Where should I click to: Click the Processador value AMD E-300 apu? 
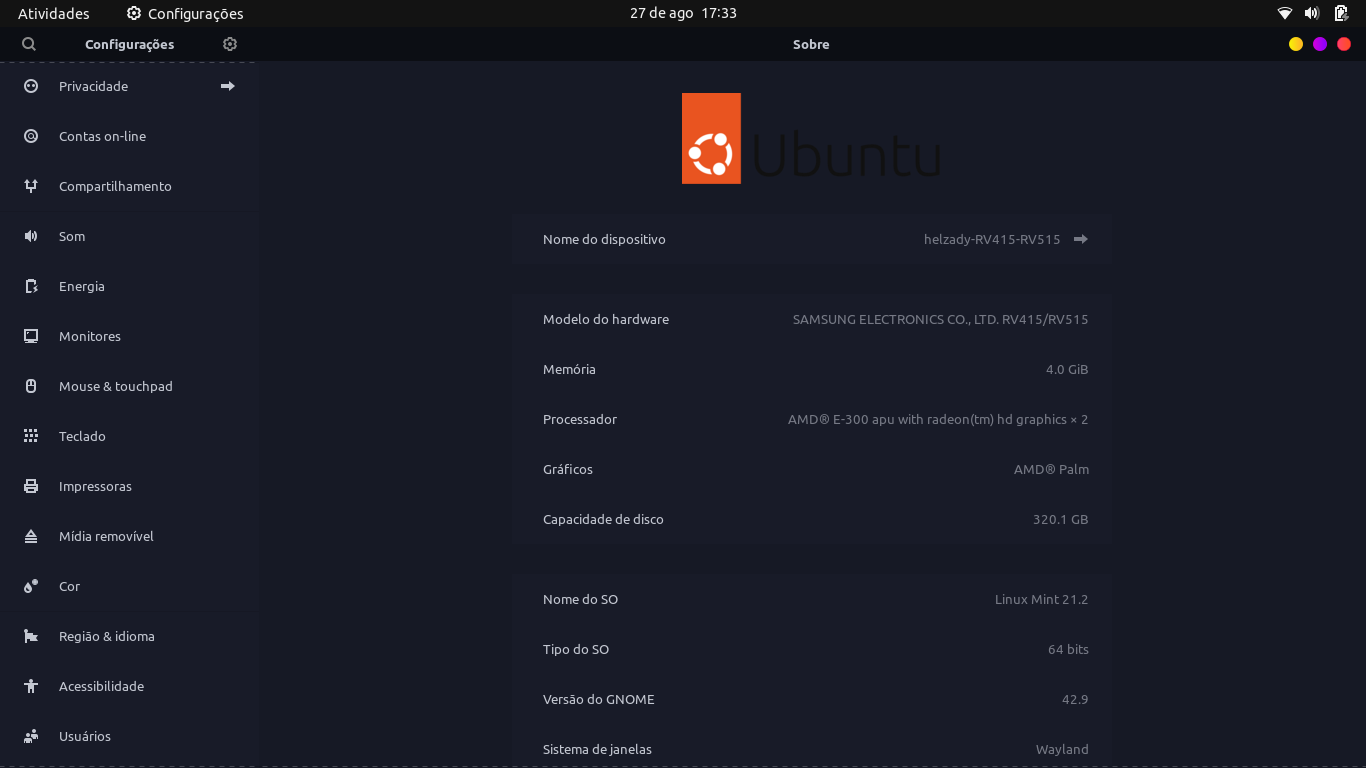click(x=938, y=419)
